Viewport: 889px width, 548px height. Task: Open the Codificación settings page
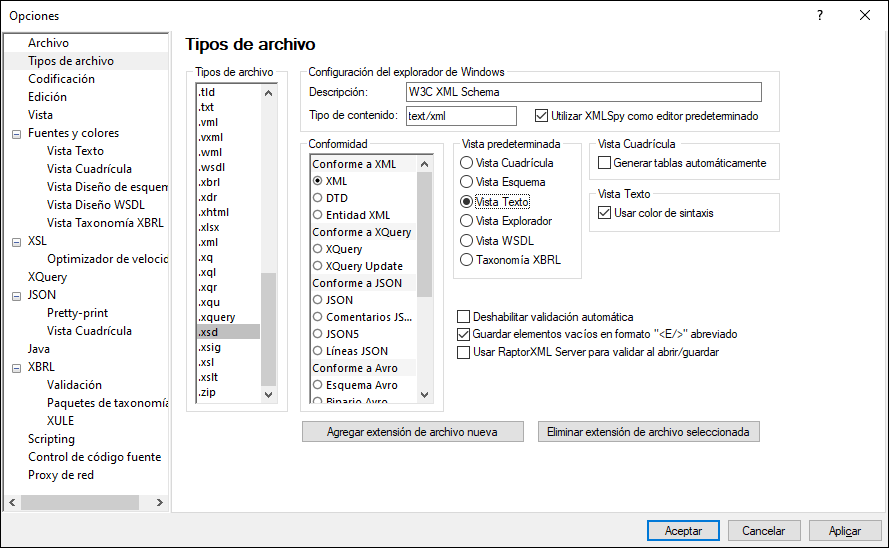pos(61,79)
